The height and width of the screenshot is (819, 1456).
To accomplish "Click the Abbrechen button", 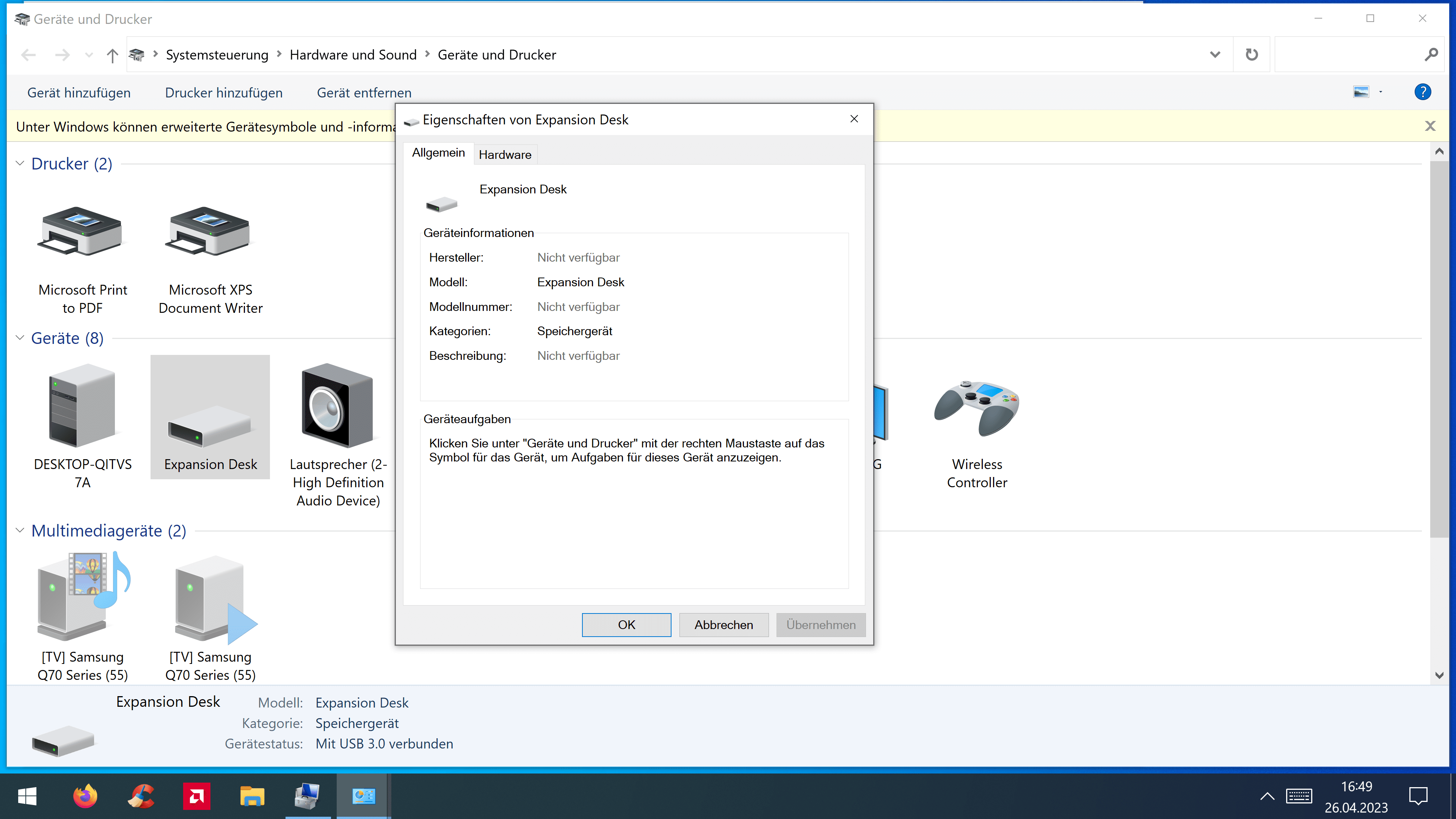I will point(723,624).
